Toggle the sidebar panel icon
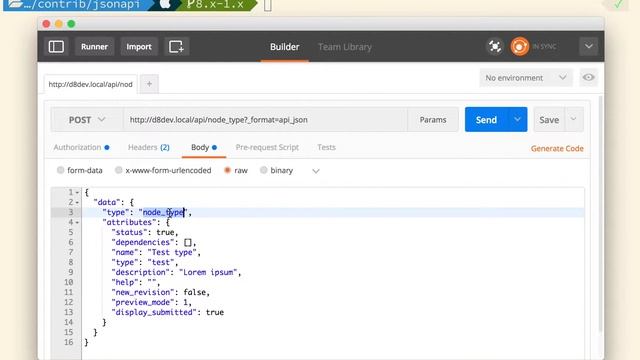The width and height of the screenshot is (640, 360). tap(56, 47)
